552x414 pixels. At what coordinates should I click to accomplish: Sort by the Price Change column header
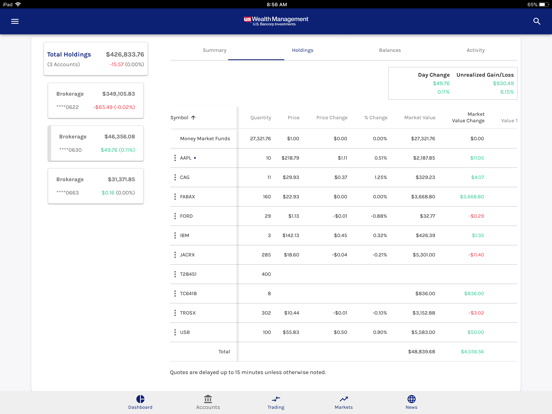332,118
